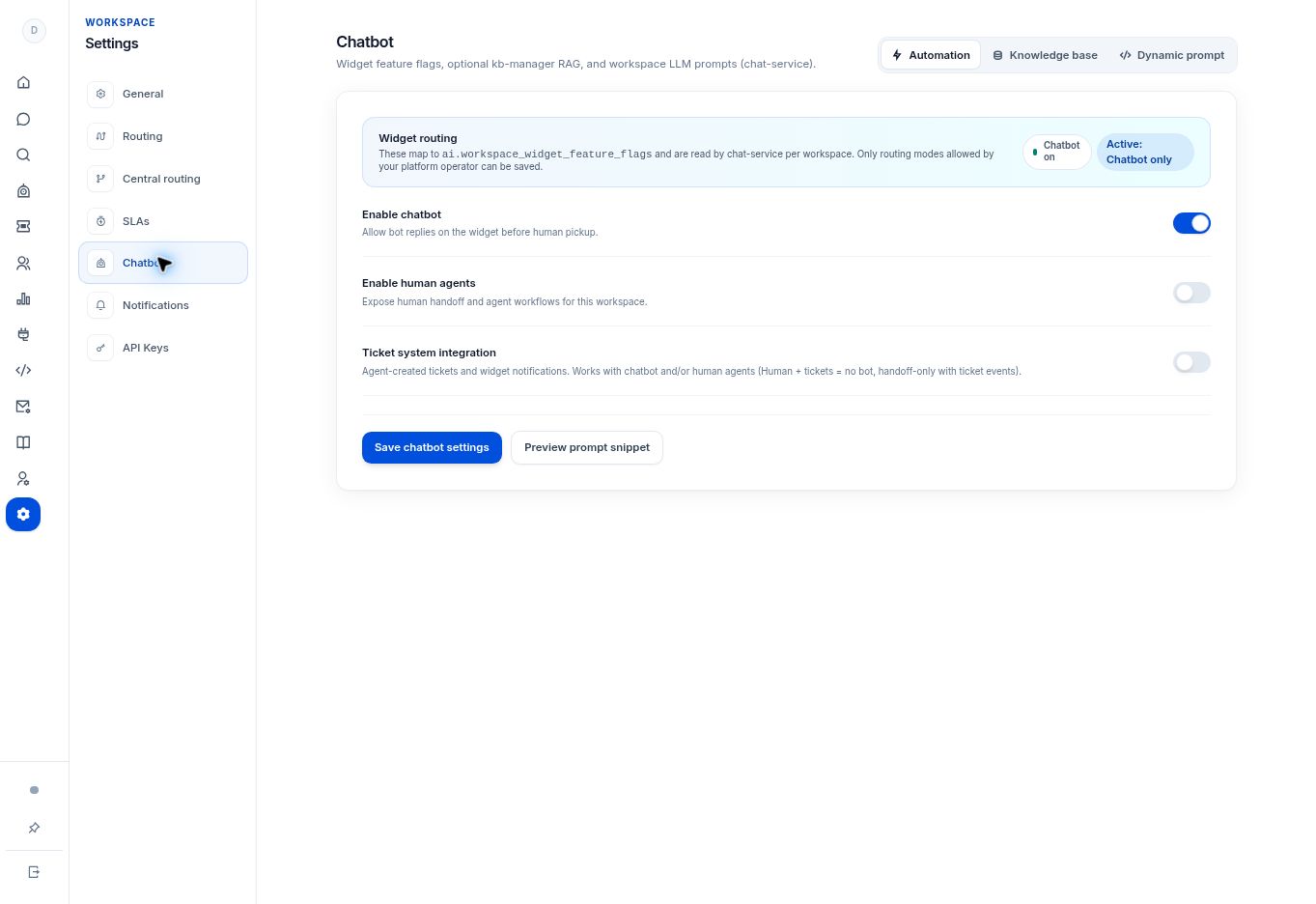
Task: Open the chat bubble conversations icon
Action: point(23,119)
